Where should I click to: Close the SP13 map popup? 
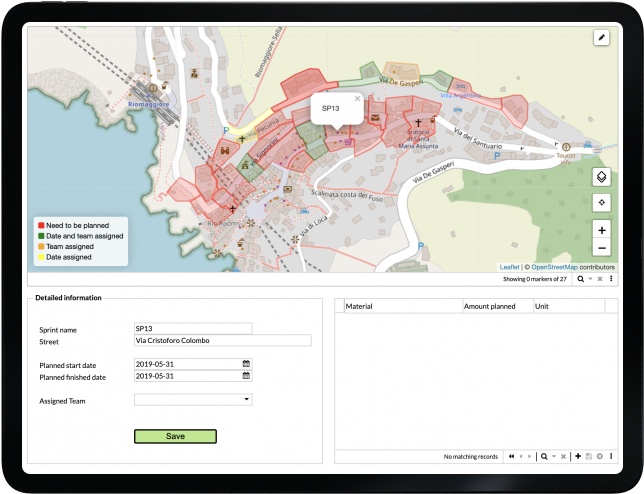pyautogui.click(x=358, y=99)
